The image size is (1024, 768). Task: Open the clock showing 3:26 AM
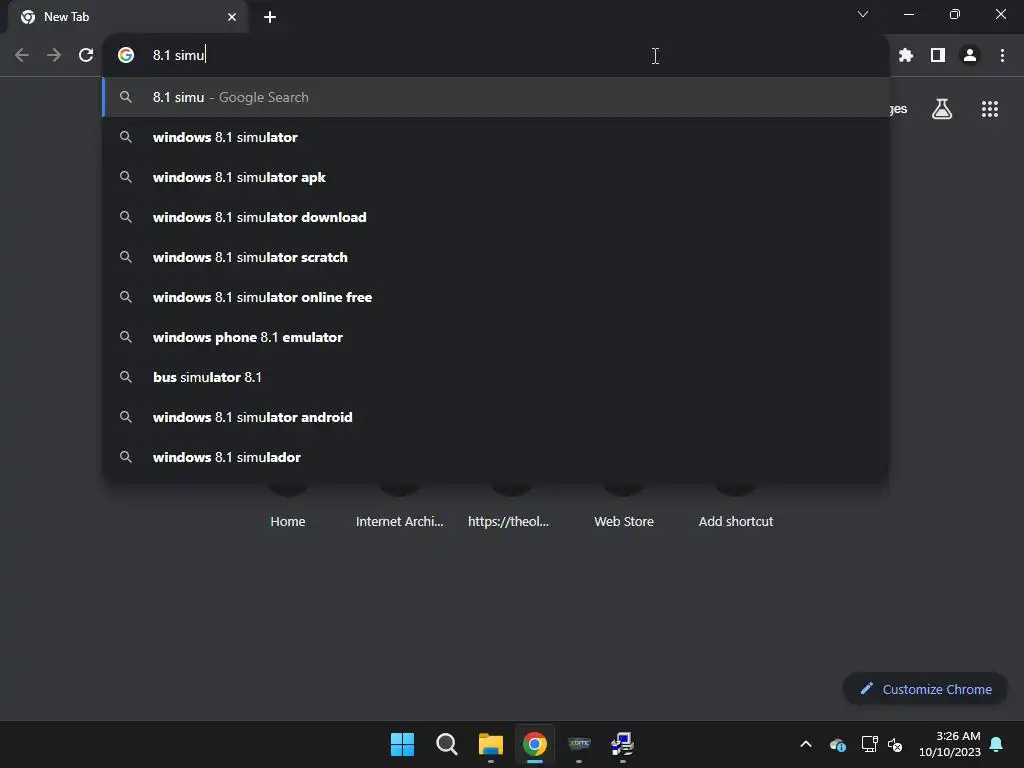[950, 744]
